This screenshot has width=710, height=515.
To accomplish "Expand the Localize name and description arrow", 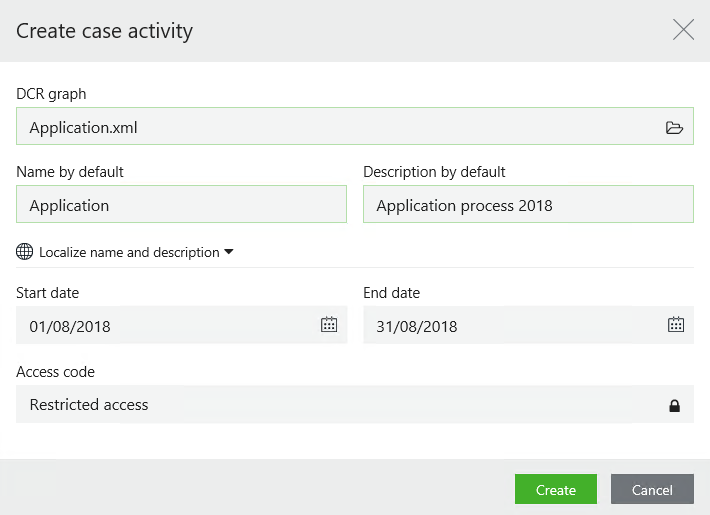I will (x=229, y=252).
